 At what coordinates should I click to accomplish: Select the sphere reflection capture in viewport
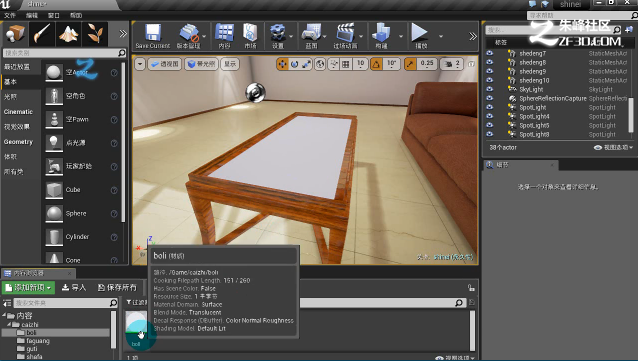tap(256, 92)
